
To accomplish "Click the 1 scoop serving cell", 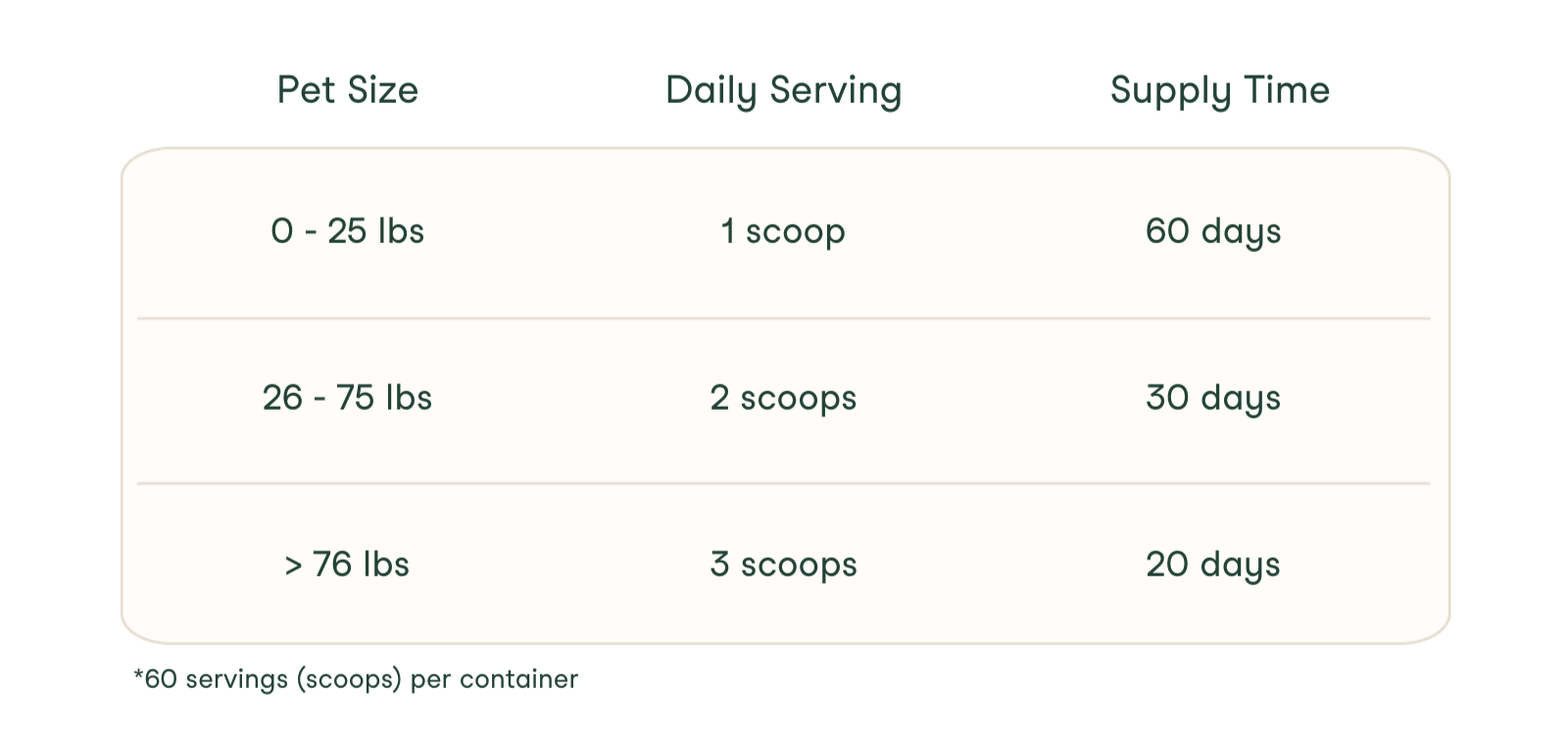I will (x=783, y=231).
